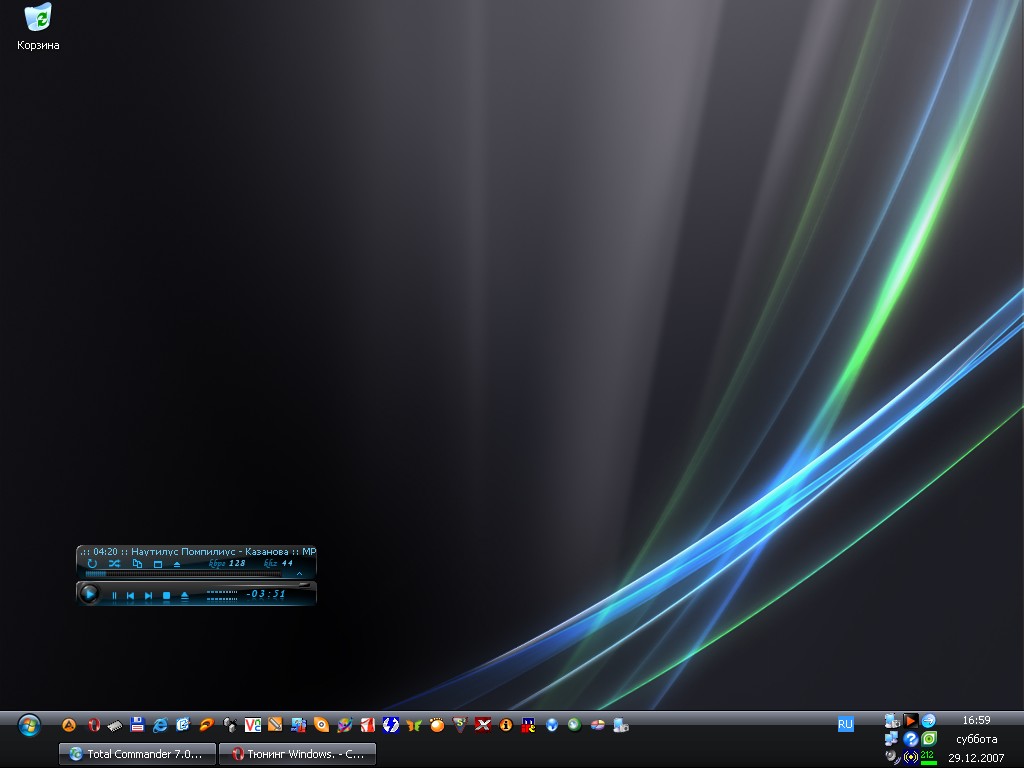The width and height of the screenshot is (1024, 768).
Task: Launch Internet Explorer from quick launch
Action: pyautogui.click(x=160, y=725)
